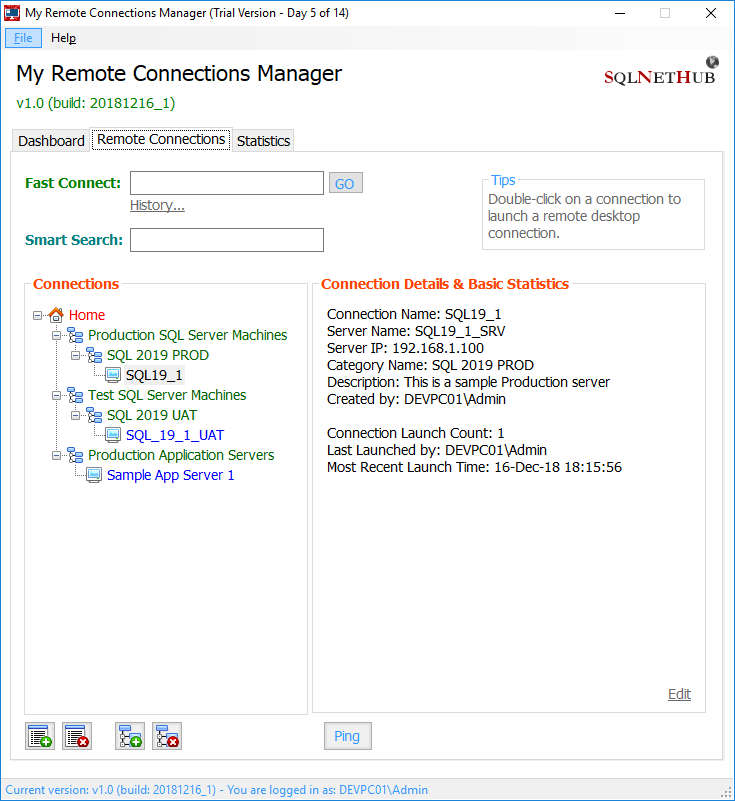
Task: Click the delete connection icon button
Action: [x=77, y=736]
